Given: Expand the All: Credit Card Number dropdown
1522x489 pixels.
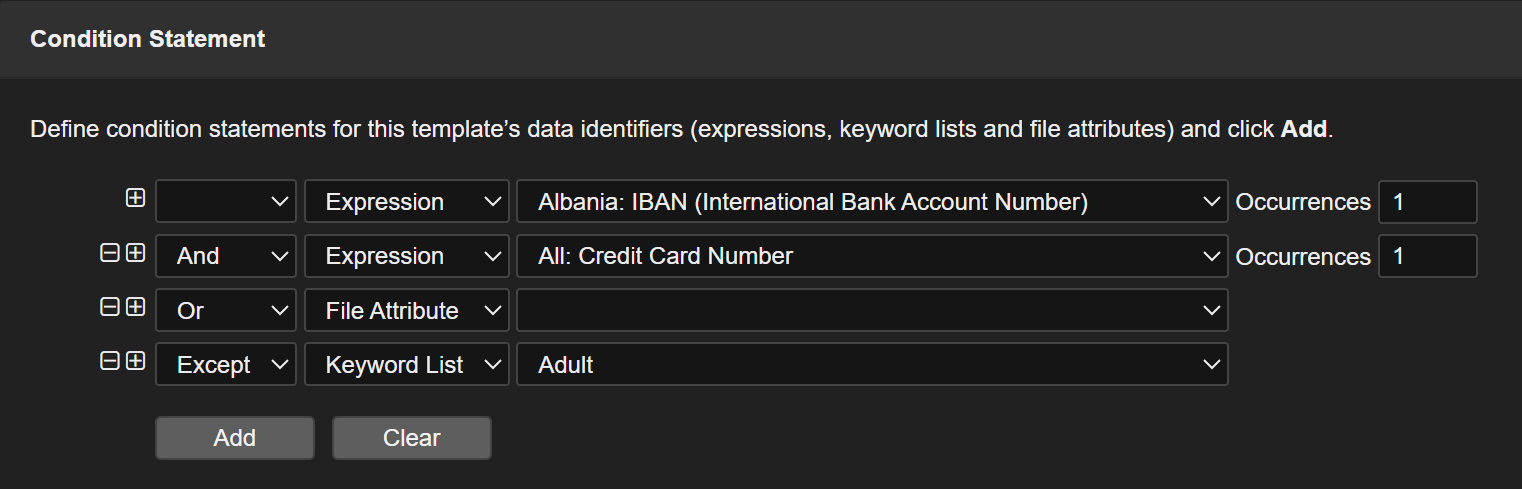Looking at the screenshot, I should click(x=872, y=256).
